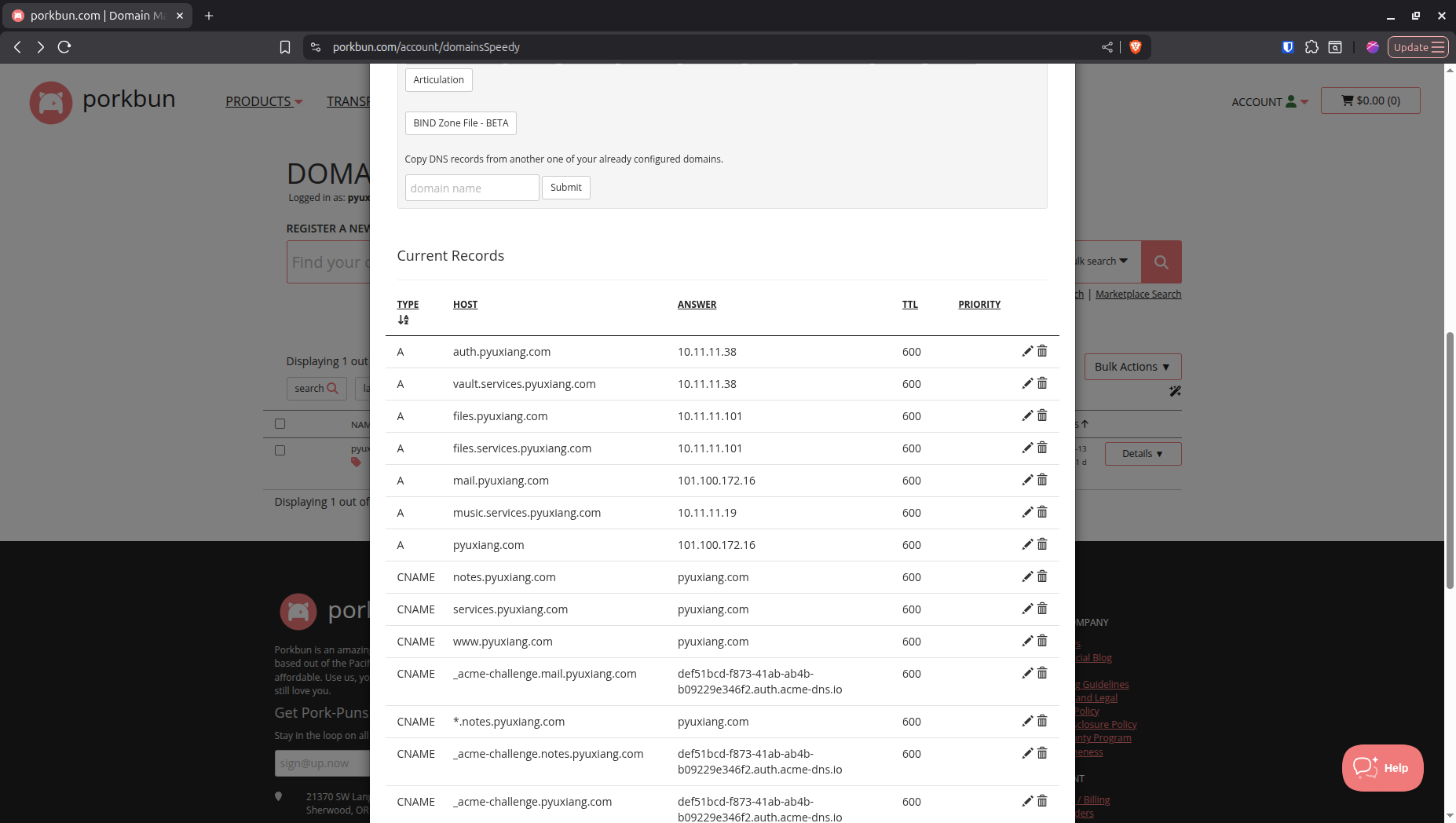The image size is (1456, 823).
Task: Sort records by the HOST column header
Action: 465,305
